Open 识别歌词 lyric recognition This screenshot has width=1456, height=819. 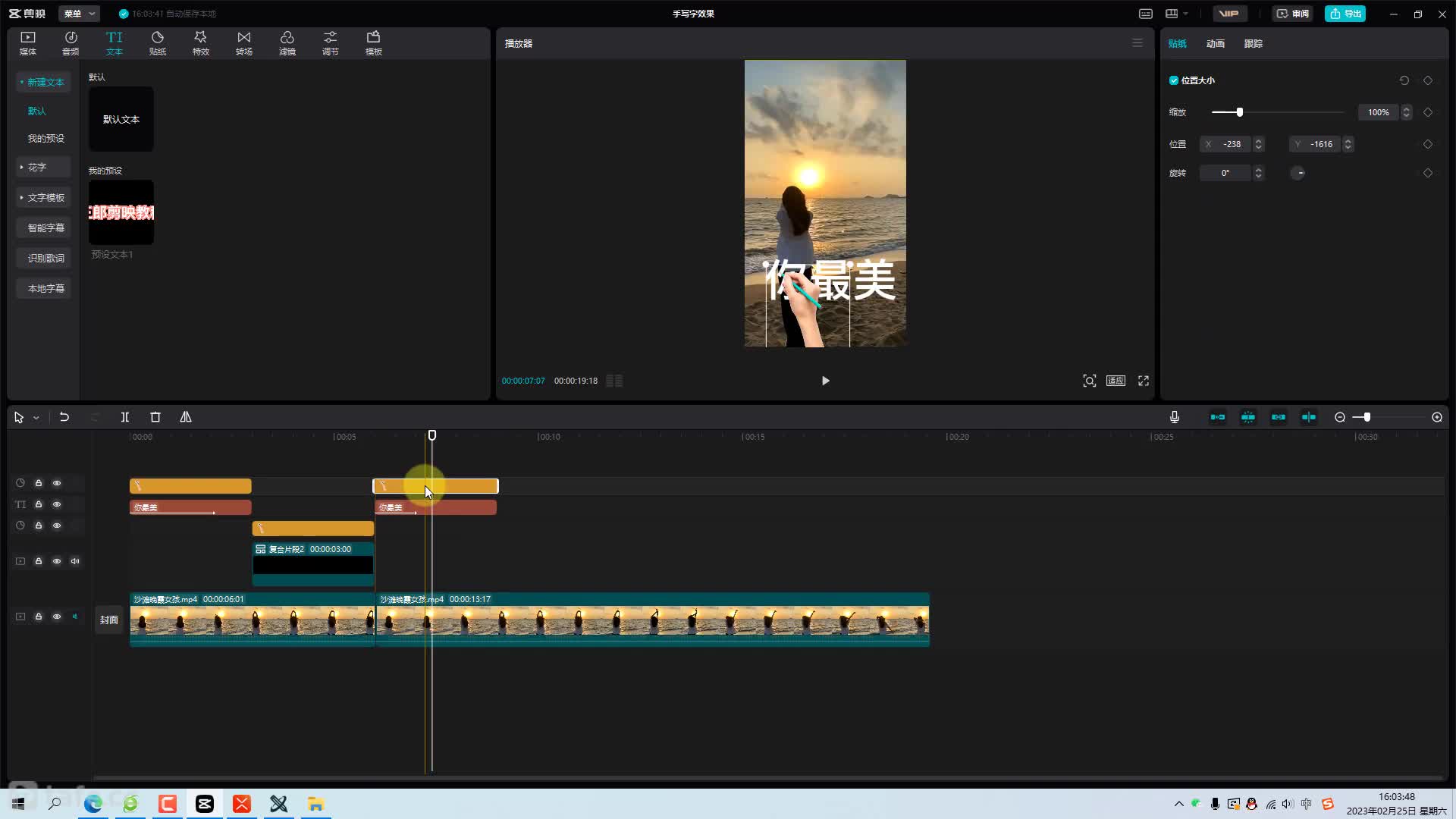click(43, 258)
